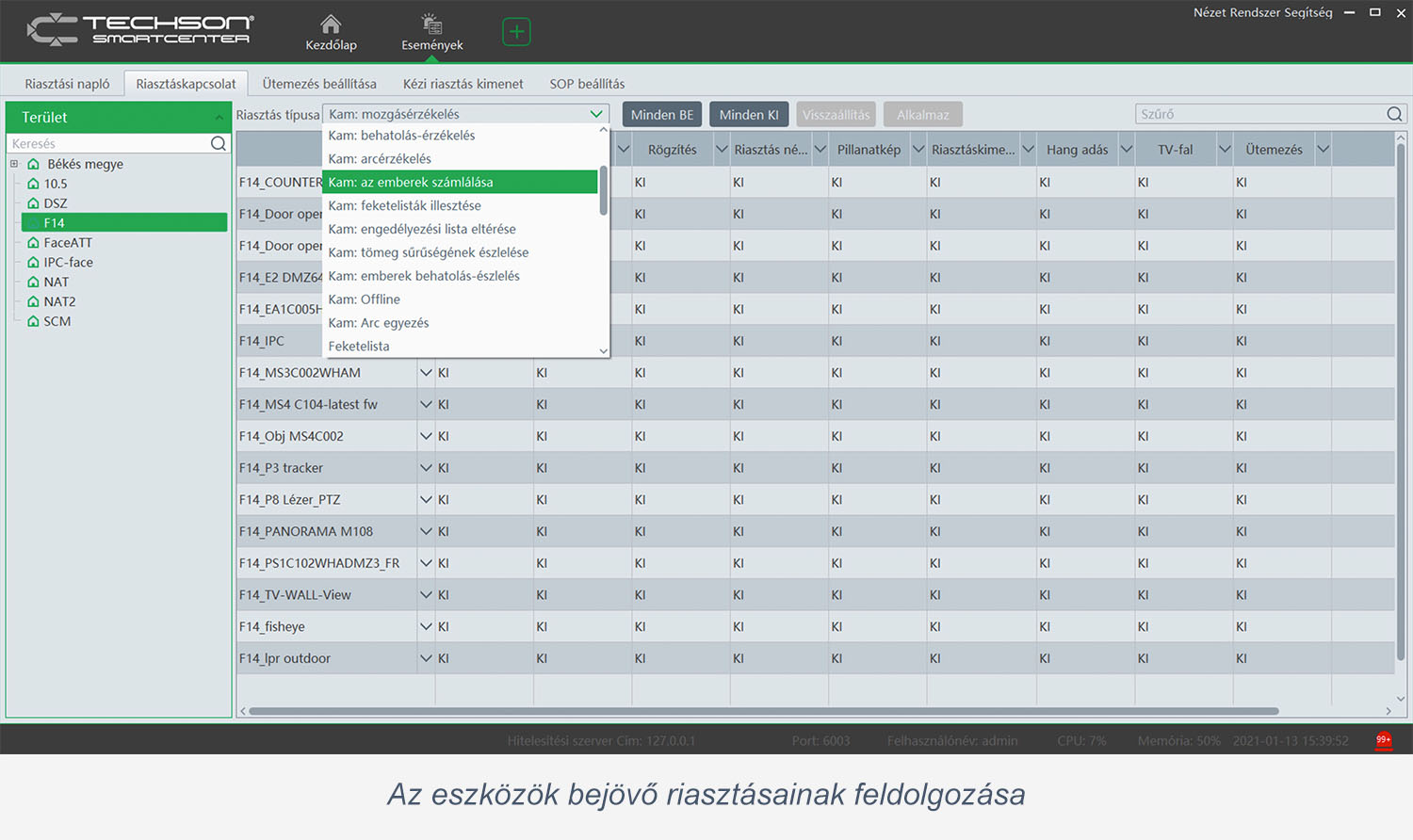1413x840 pixels.
Task: Open the Rögzítés column header dropdown
Action: [722, 150]
